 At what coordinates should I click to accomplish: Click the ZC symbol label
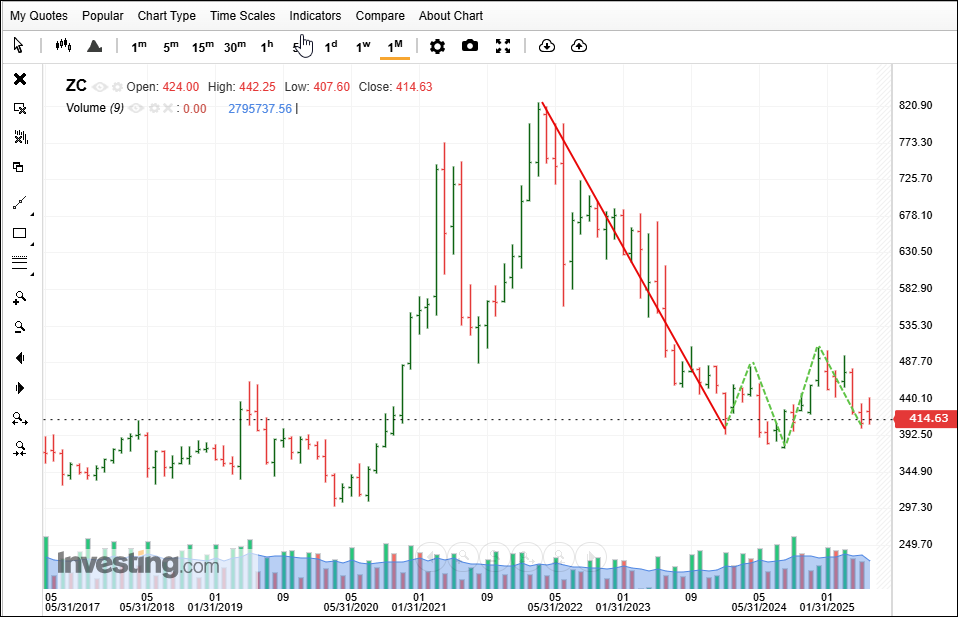click(x=76, y=86)
